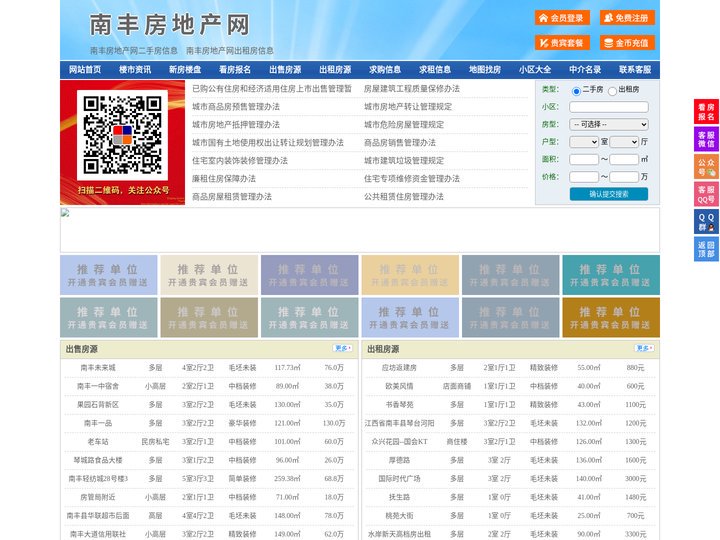Click the 看房报名 red sidebar icon
This screenshot has height=540, width=720.
[x=706, y=112]
